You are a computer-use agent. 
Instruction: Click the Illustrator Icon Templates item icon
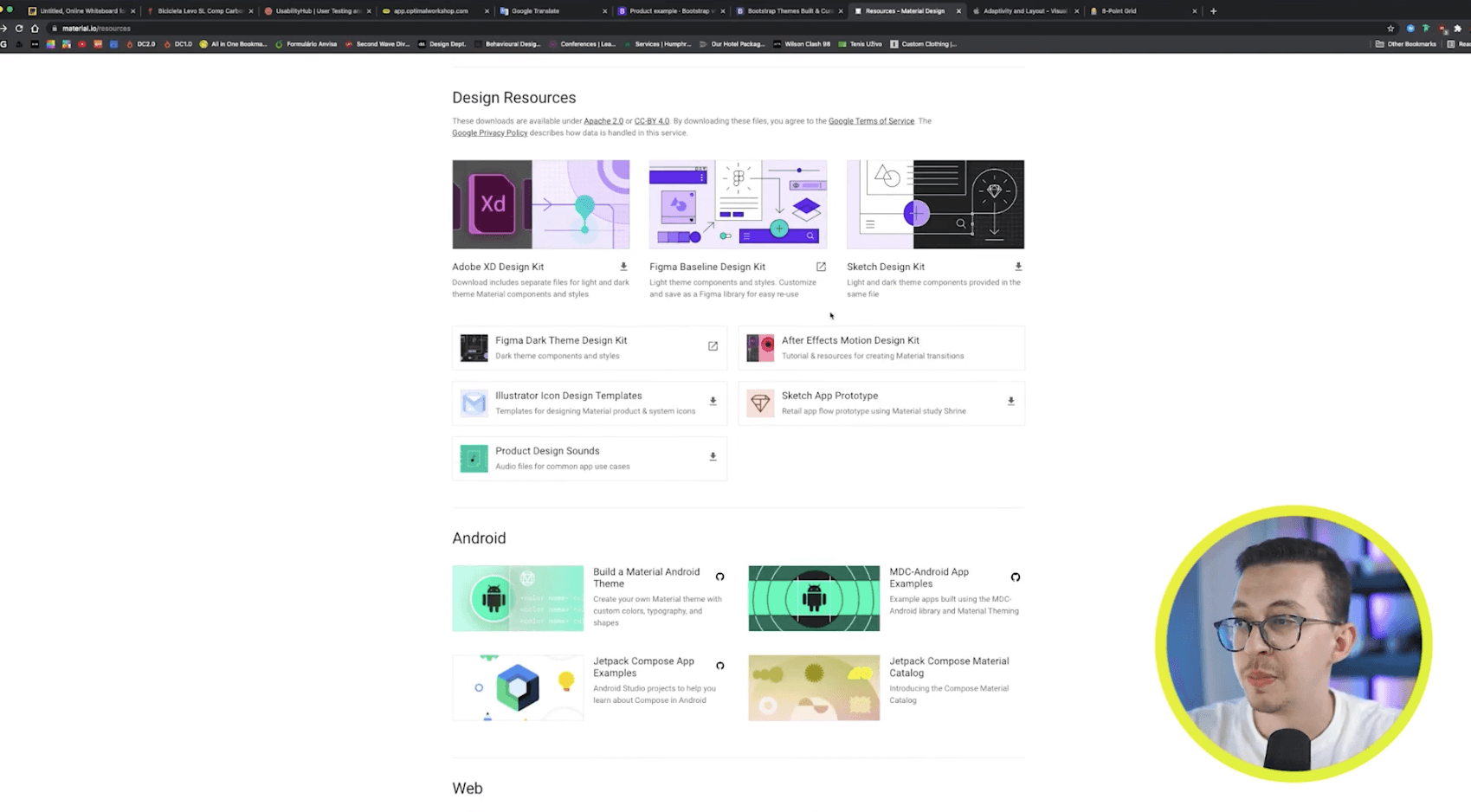click(474, 403)
